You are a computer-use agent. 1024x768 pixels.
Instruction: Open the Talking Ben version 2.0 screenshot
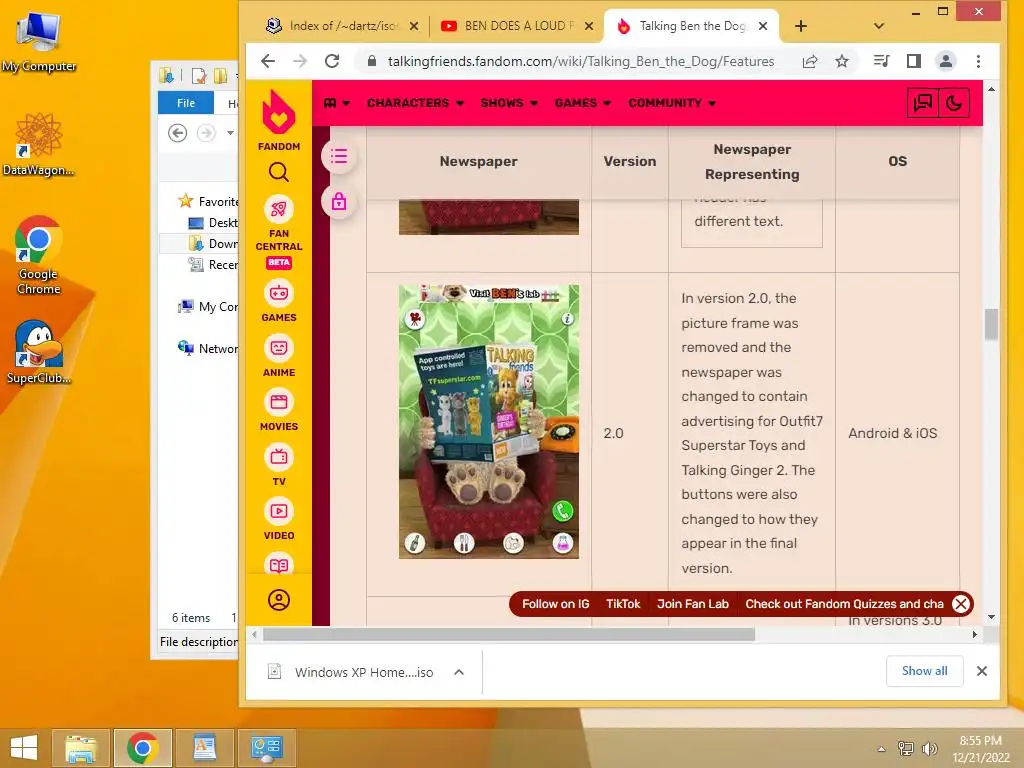[488, 421]
